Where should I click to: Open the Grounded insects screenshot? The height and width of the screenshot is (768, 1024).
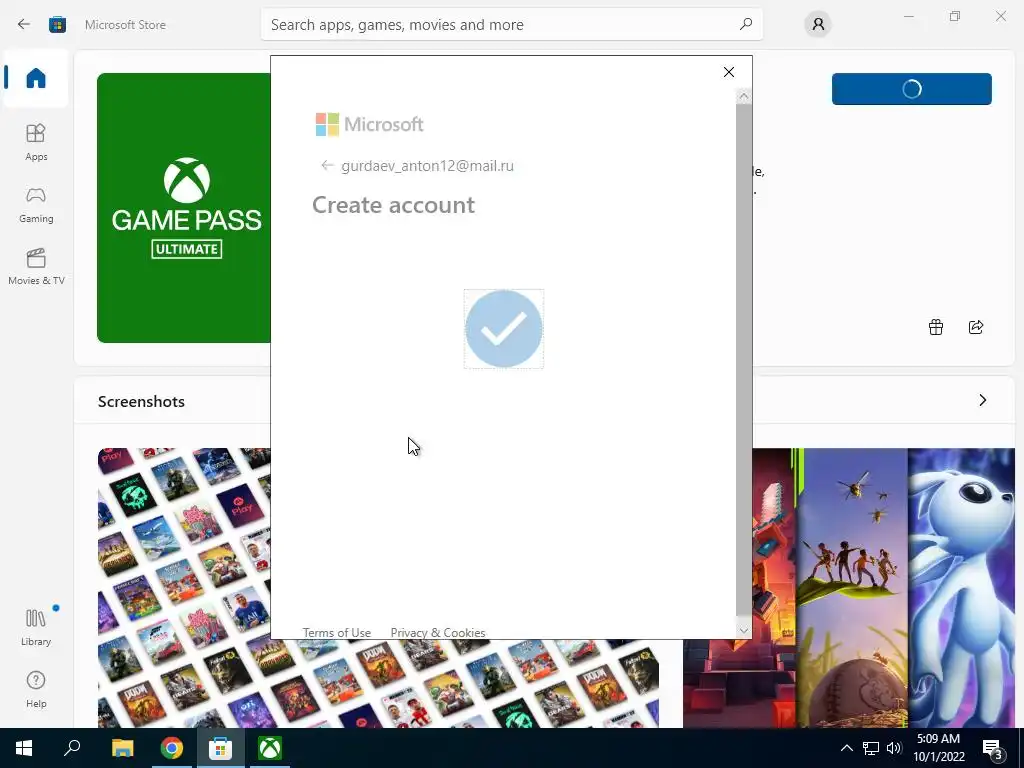coord(852,588)
